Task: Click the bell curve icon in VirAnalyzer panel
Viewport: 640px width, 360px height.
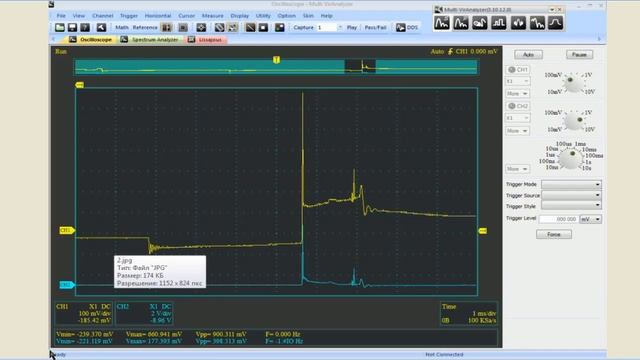Action: [555, 23]
